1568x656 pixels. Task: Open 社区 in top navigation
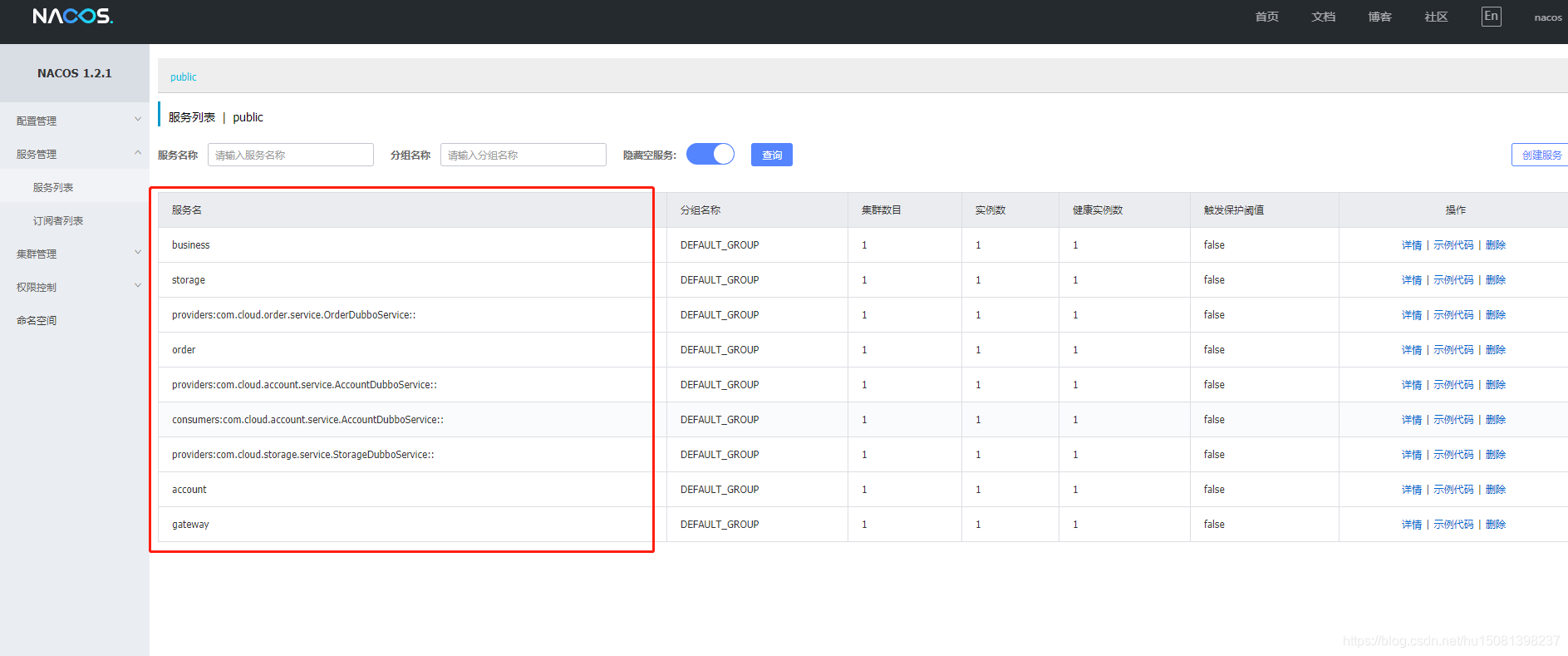[1436, 17]
